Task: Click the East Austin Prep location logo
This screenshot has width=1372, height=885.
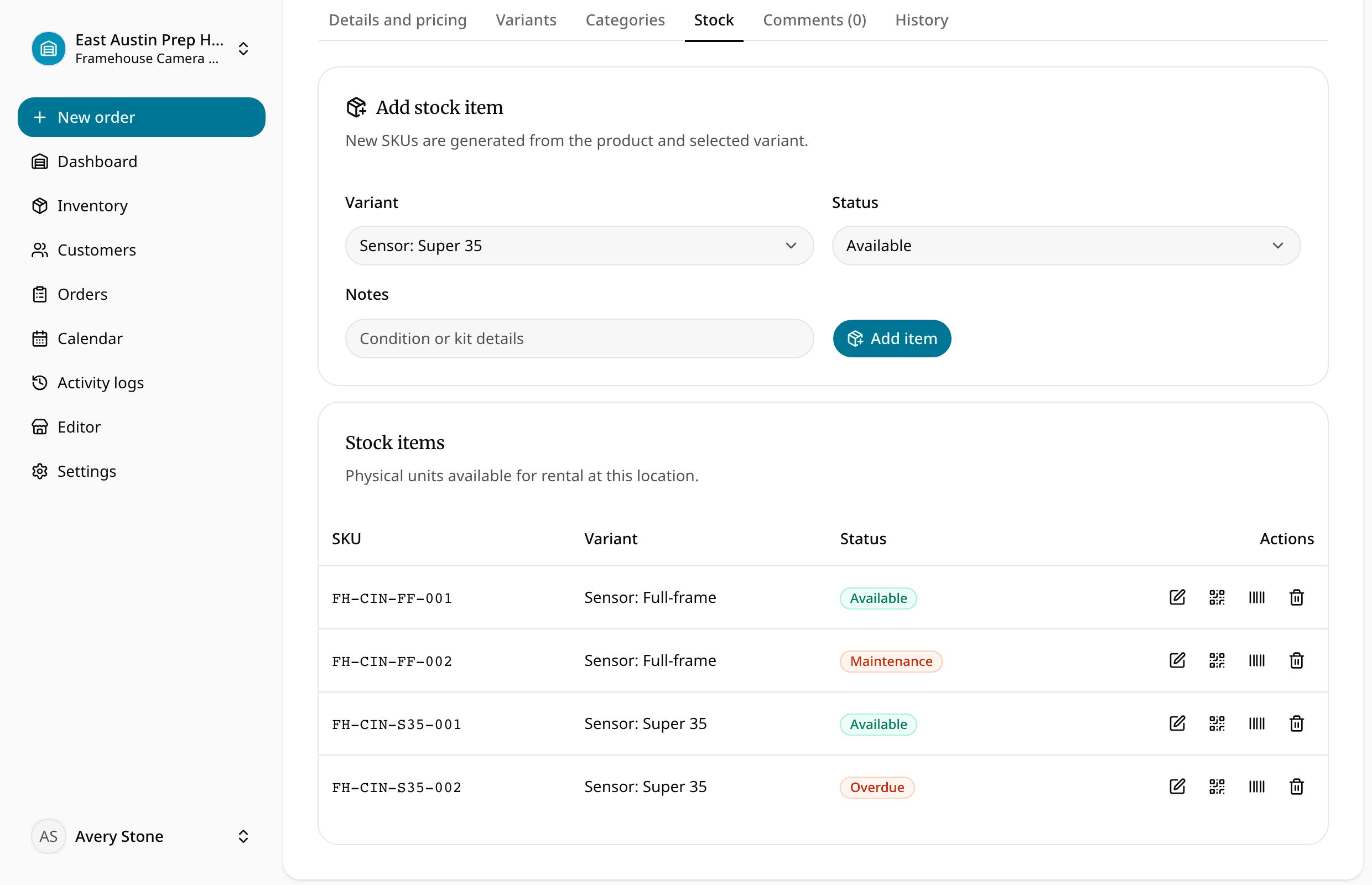Action: coord(48,49)
